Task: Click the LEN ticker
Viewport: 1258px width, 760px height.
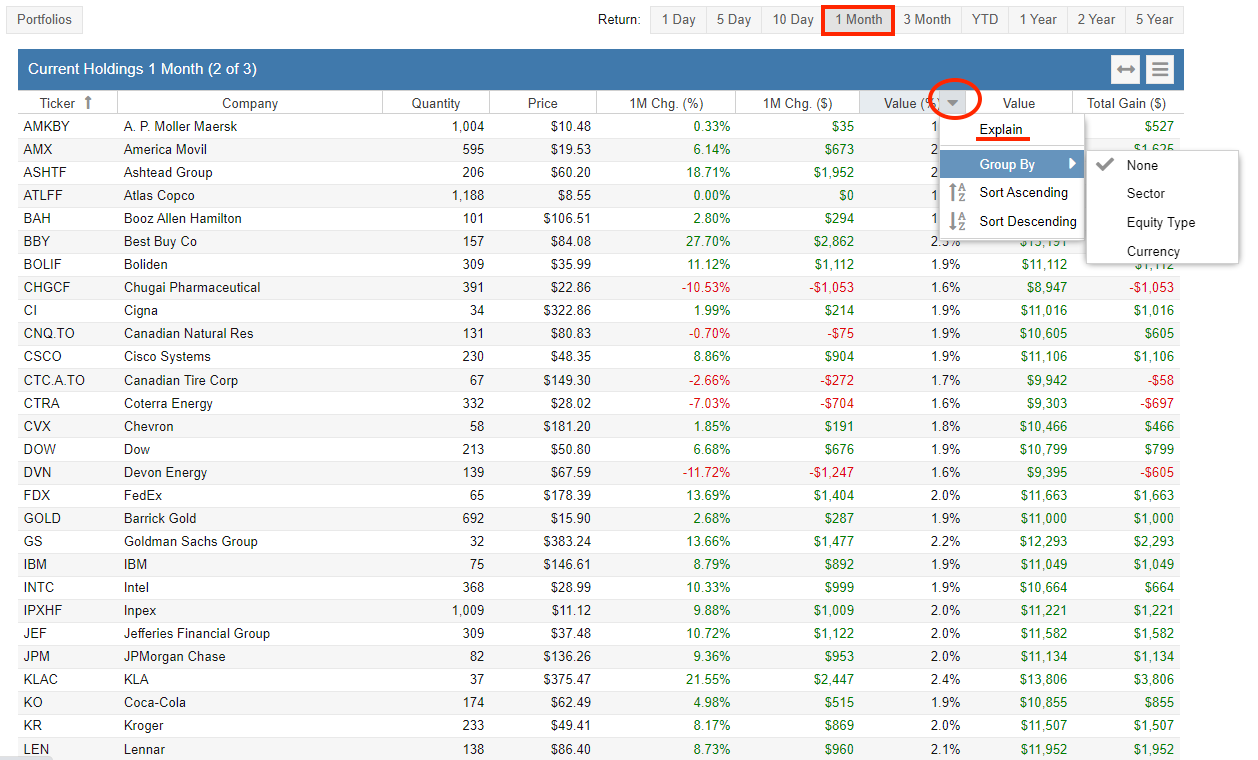Action: click(x=35, y=749)
